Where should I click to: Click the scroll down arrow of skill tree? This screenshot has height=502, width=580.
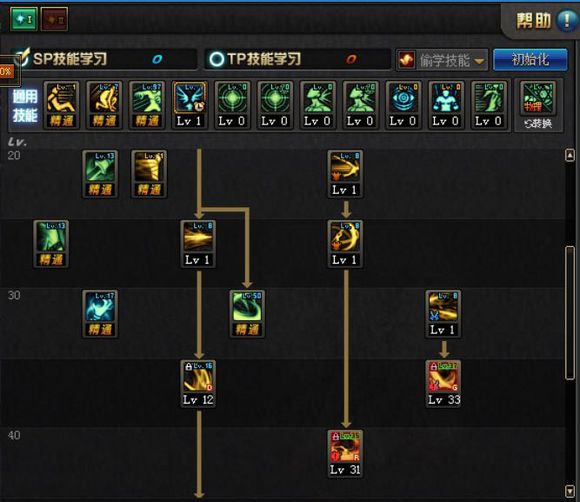pyautogui.click(x=570, y=491)
